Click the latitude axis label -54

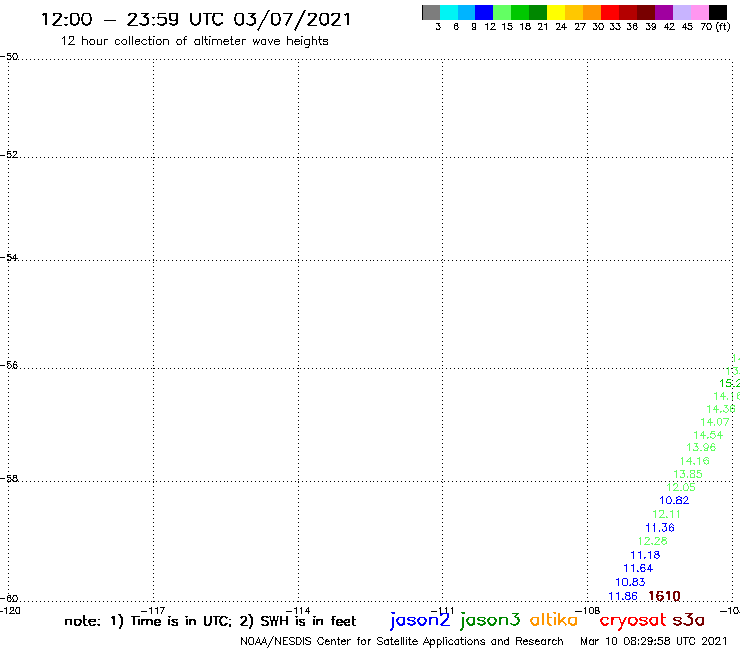point(9,257)
